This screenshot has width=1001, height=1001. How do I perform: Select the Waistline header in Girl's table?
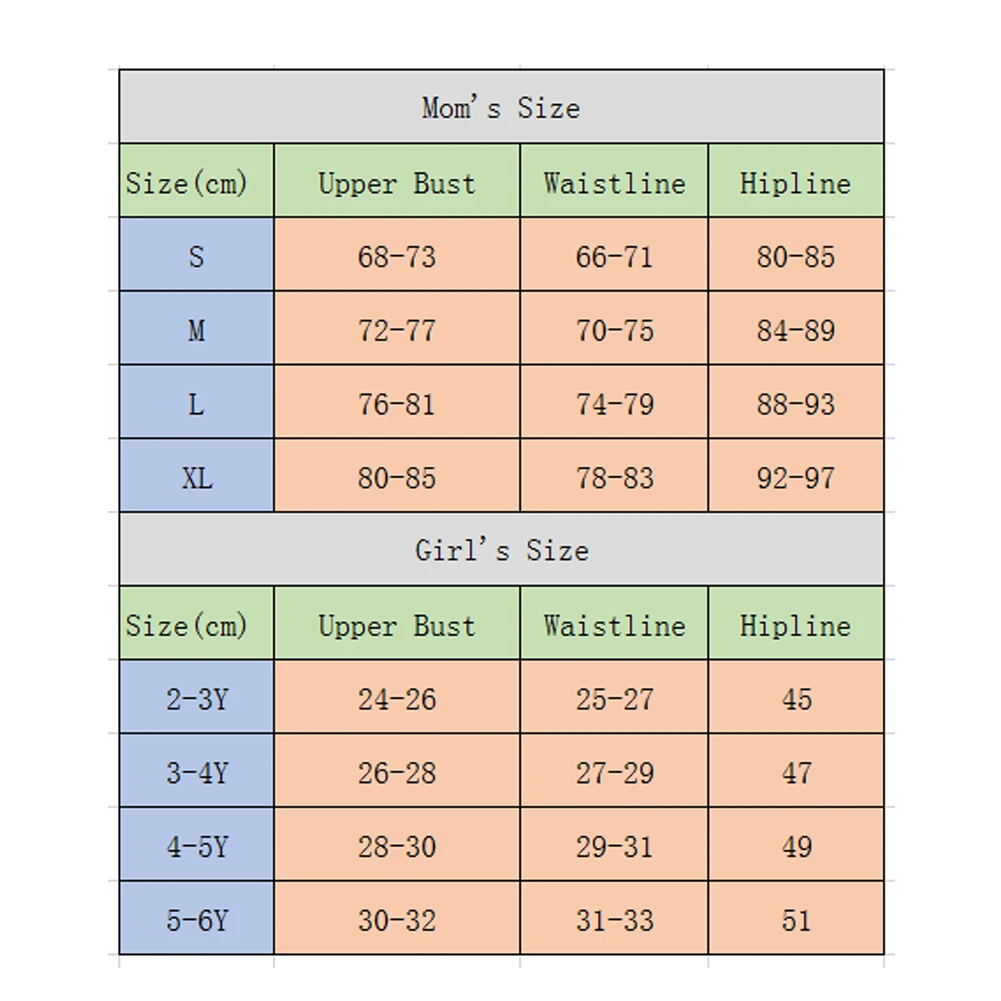(614, 623)
